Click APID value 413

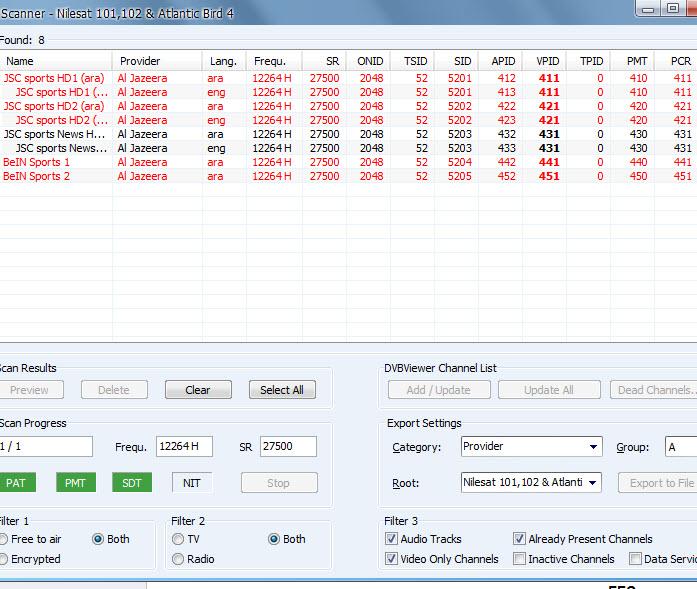pos(506,92)
